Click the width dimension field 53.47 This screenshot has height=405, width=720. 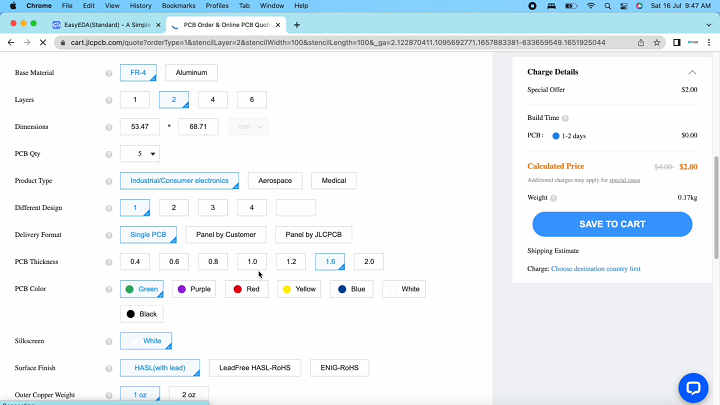pos(140,127)
